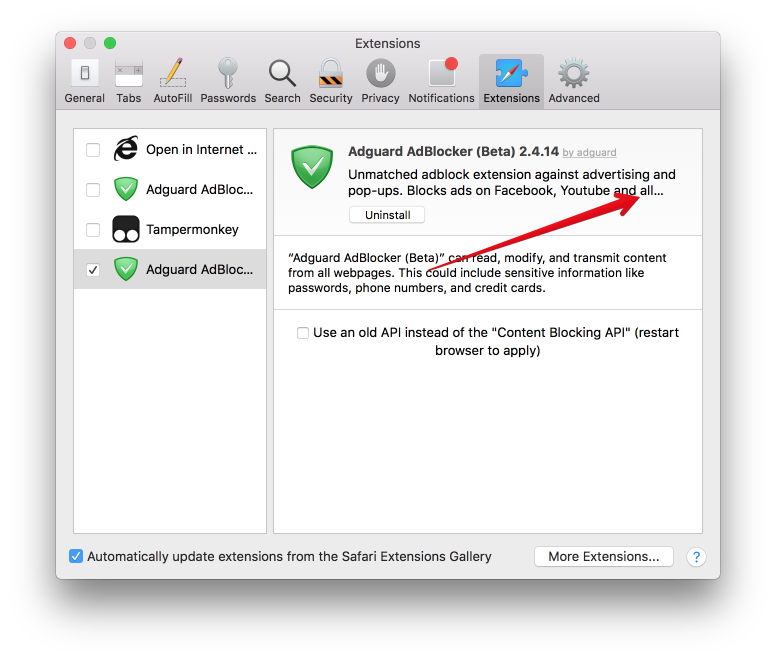776x659 pixels.
Task: Enable the Open in Internet extension checkbox
Action: [93, 149]
